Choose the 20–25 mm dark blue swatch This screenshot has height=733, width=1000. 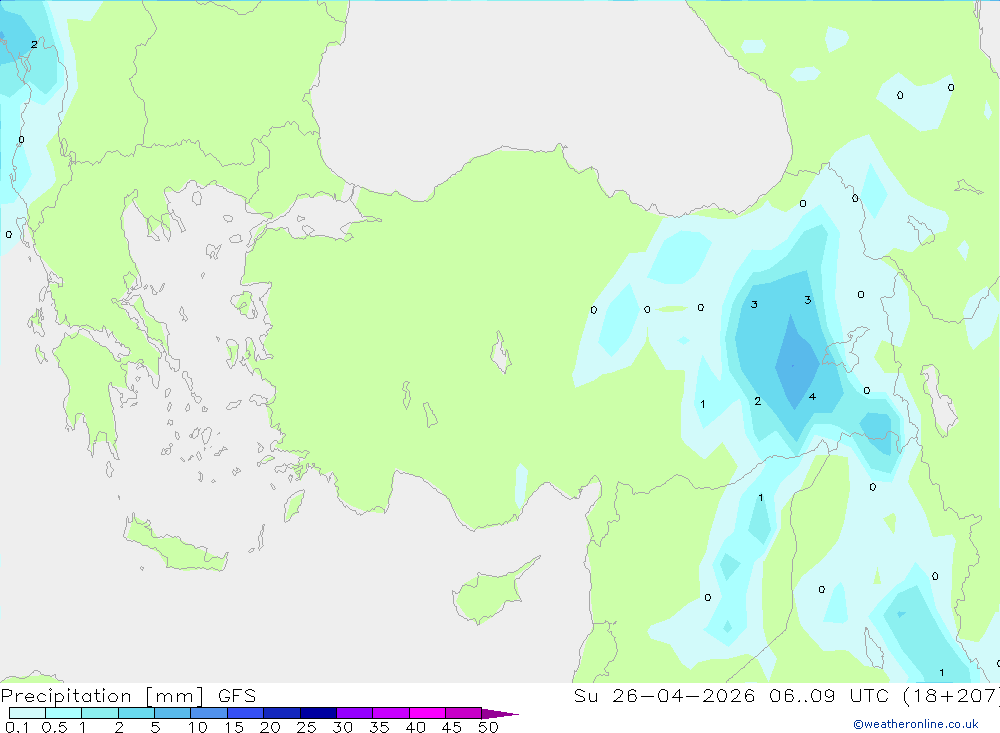point(282,713)
